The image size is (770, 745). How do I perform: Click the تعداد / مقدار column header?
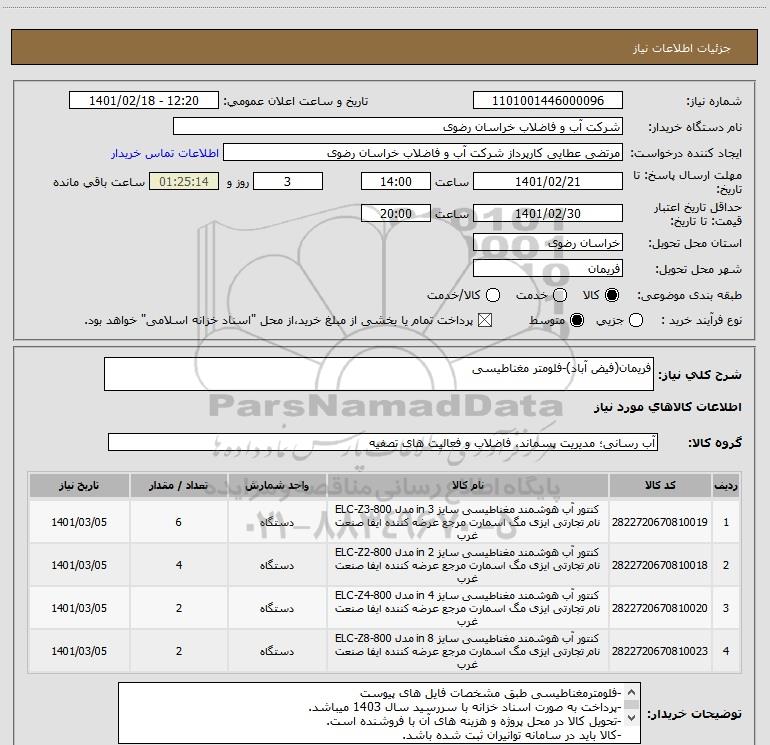(x=179, y=485)
